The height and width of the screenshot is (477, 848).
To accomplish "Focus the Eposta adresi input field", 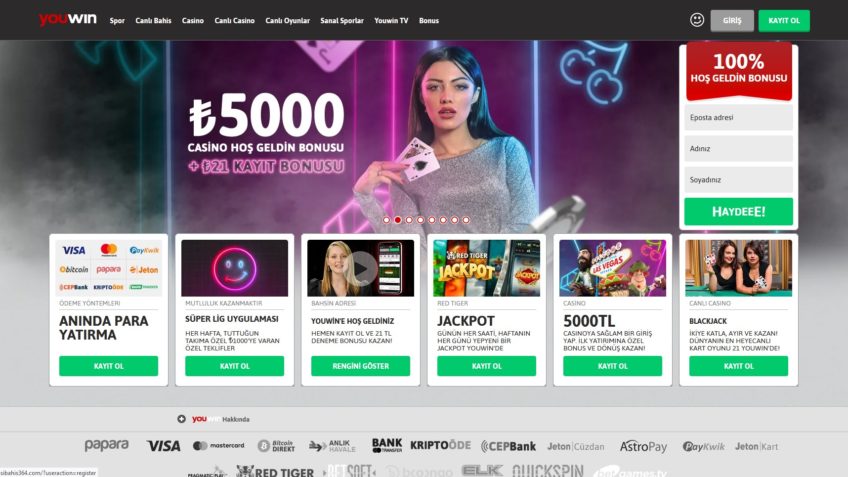I will point(738,117).
